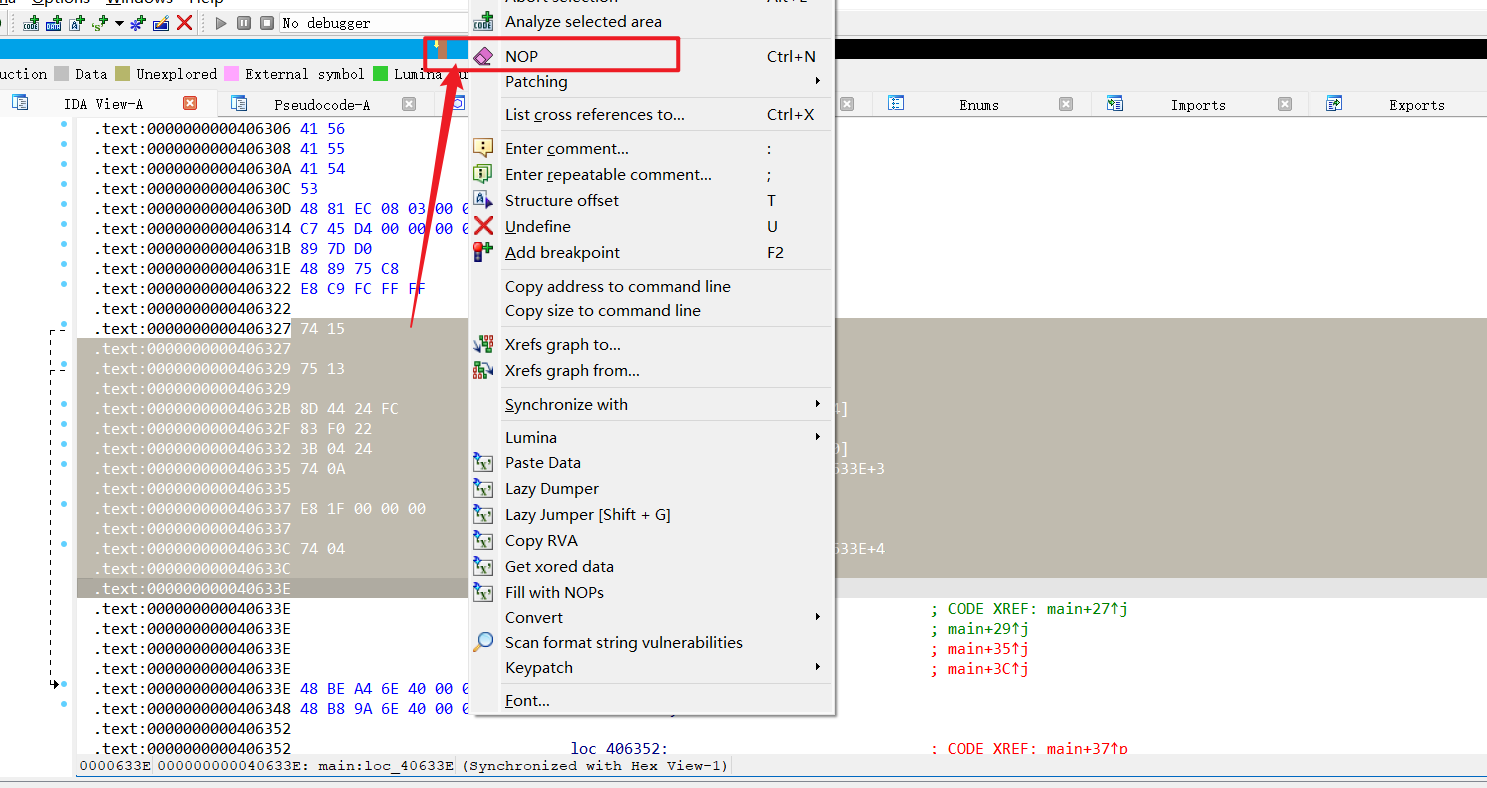Viewport: 1487px width, 788px height.
Task: Close the Enums tab
Action: coord(1066,103)
